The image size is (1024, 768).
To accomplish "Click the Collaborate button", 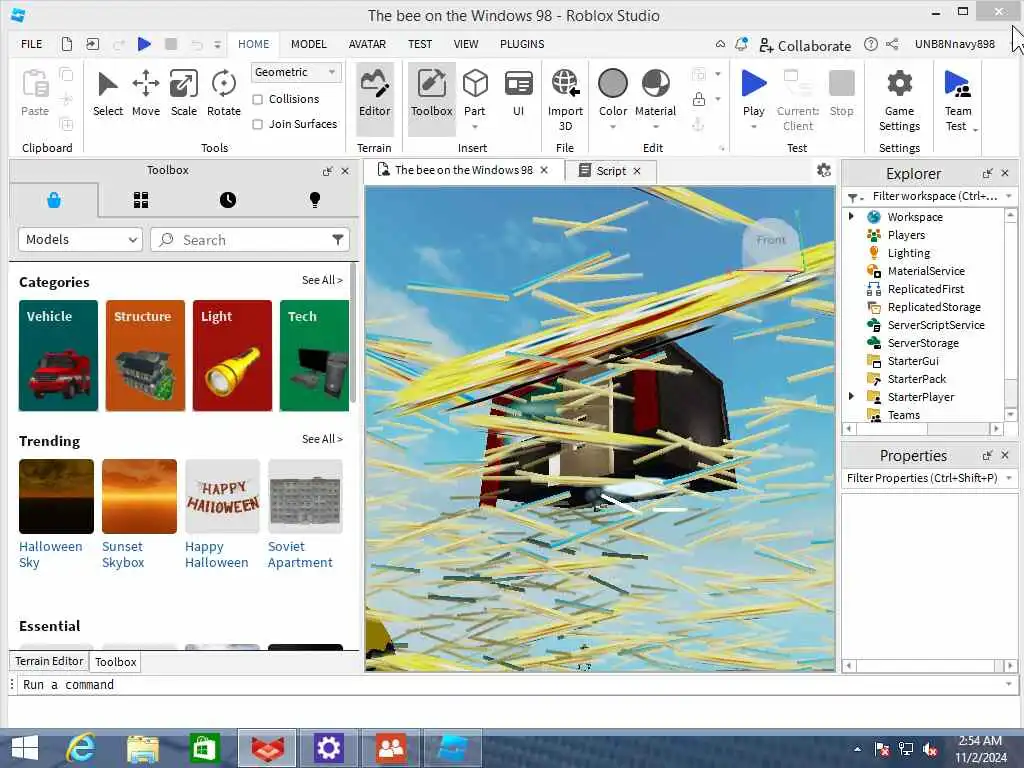I will [x=805, y=45].
